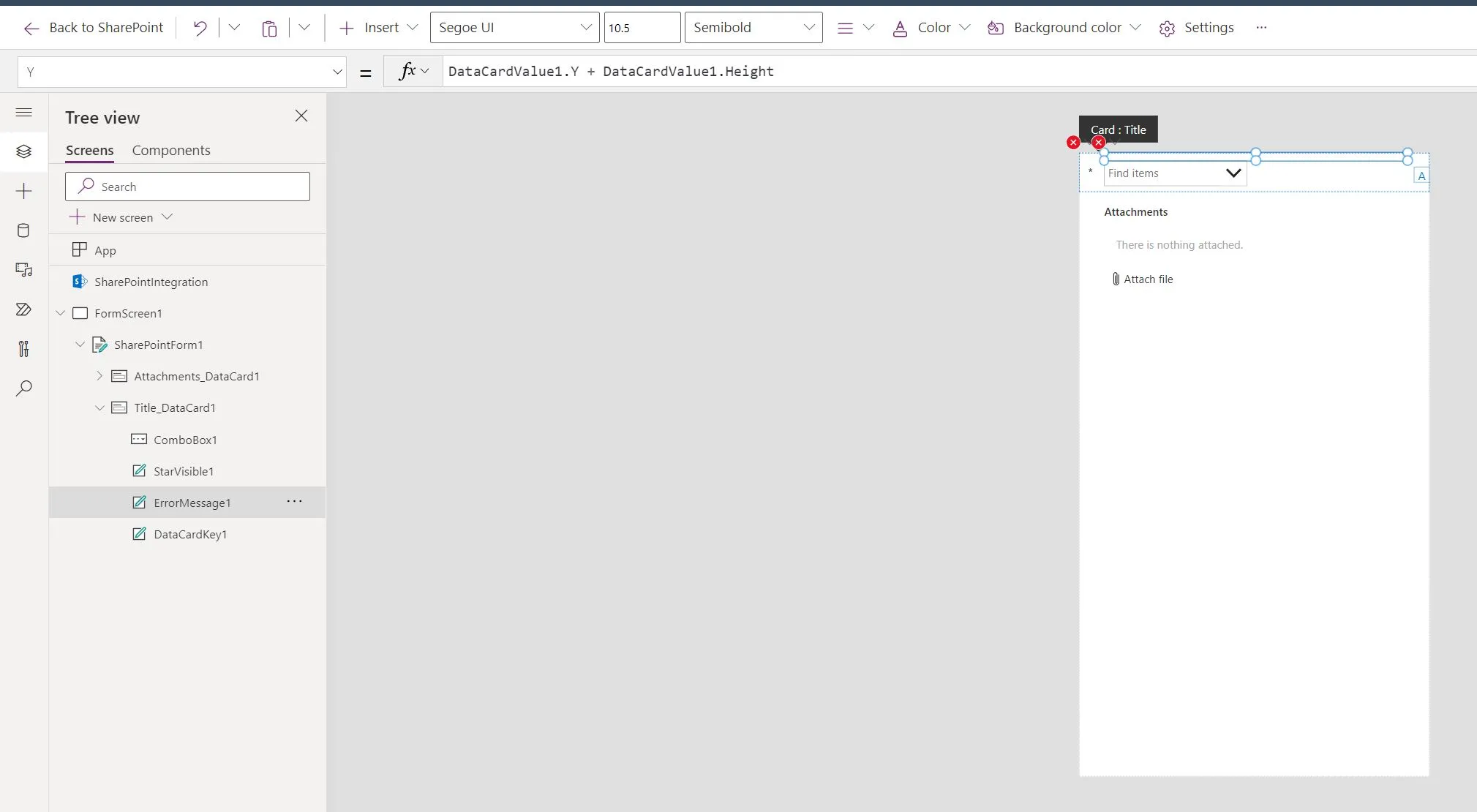Image resolution: width=1477 pixels, height=812 pixels.
Task: Click the Attach file button
Action: click(1143, 279)
